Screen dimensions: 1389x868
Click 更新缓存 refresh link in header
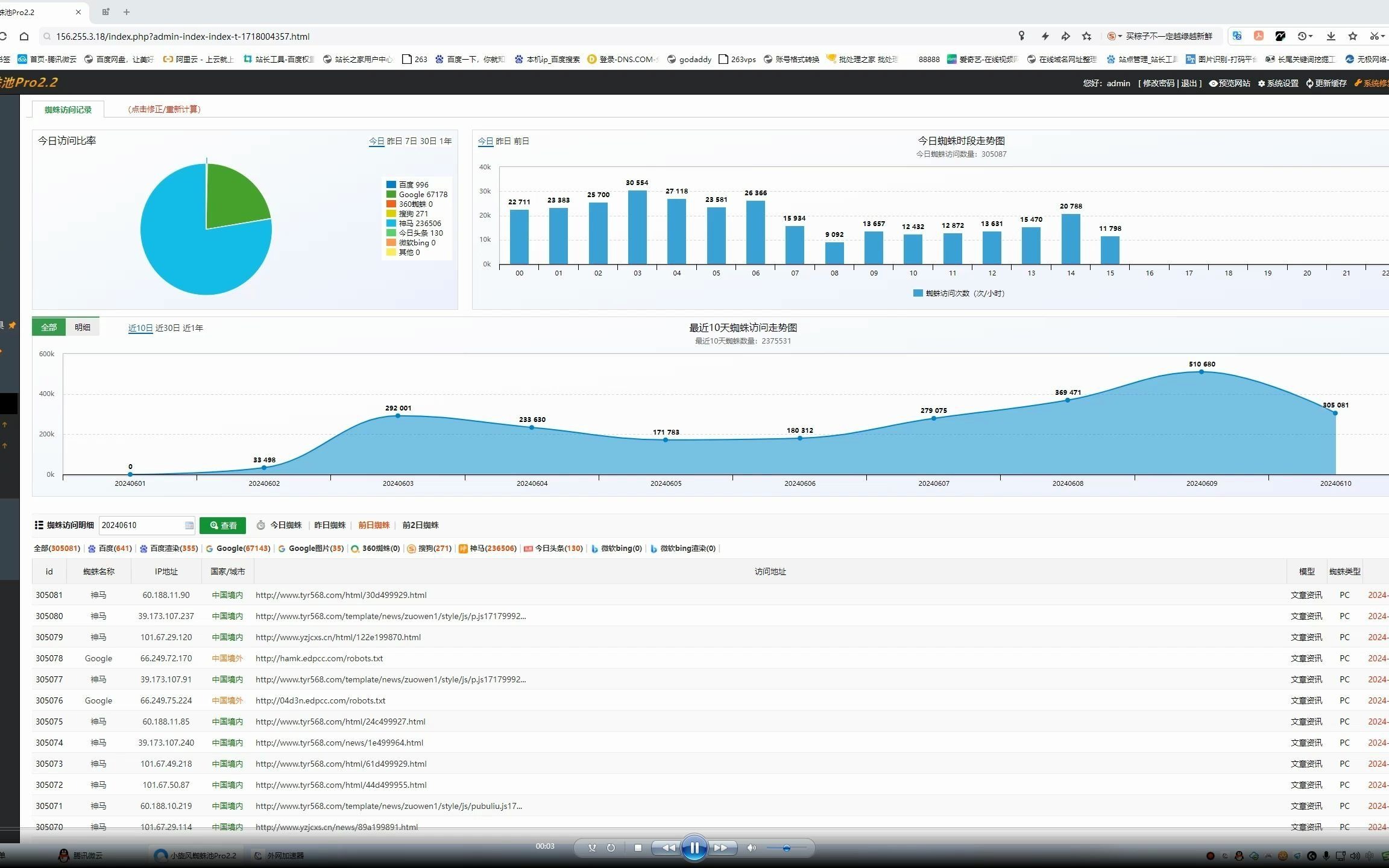click(1326, 83)
